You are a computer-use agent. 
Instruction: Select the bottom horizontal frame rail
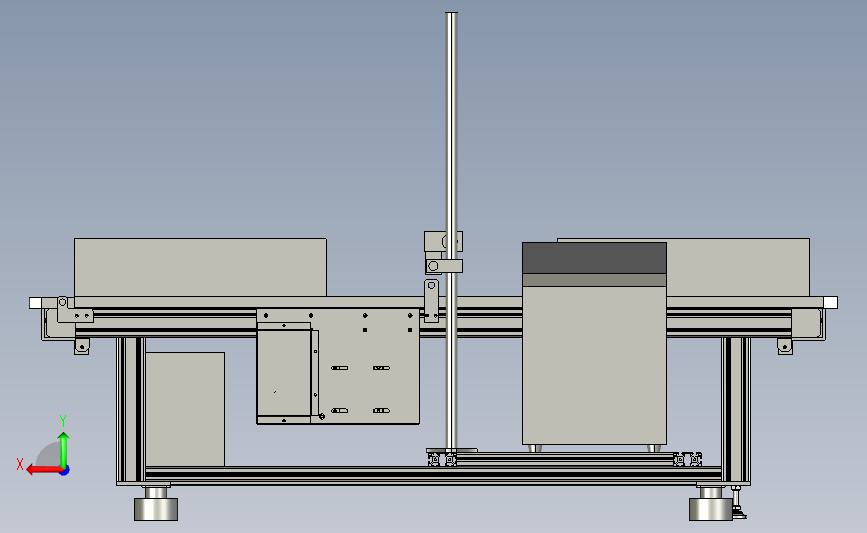pyautogui.click(x=433, y=474)
